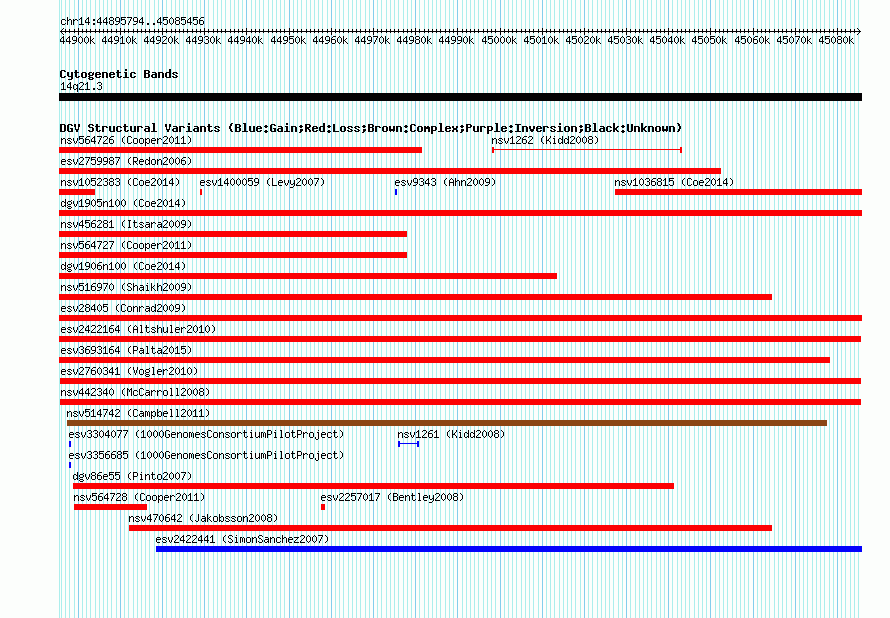Image resolution: width=890 pixels, height=618 pixels.
Task: Click the nsv564727 (Cooper2011) label
Action: click(x=126, y=245)
